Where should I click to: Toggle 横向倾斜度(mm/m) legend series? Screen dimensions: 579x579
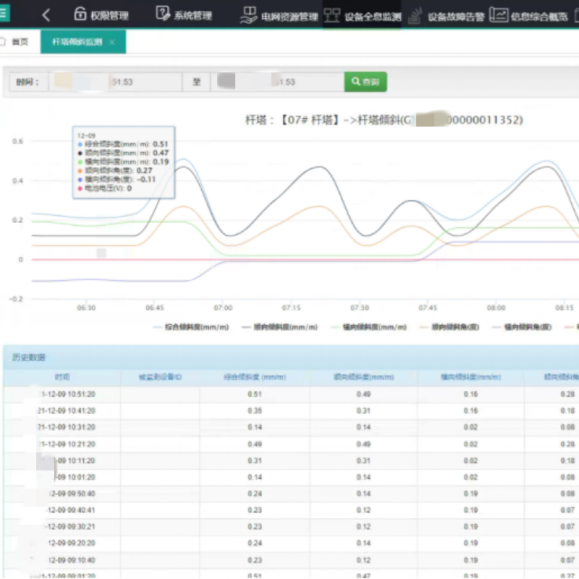coord(369,327)
